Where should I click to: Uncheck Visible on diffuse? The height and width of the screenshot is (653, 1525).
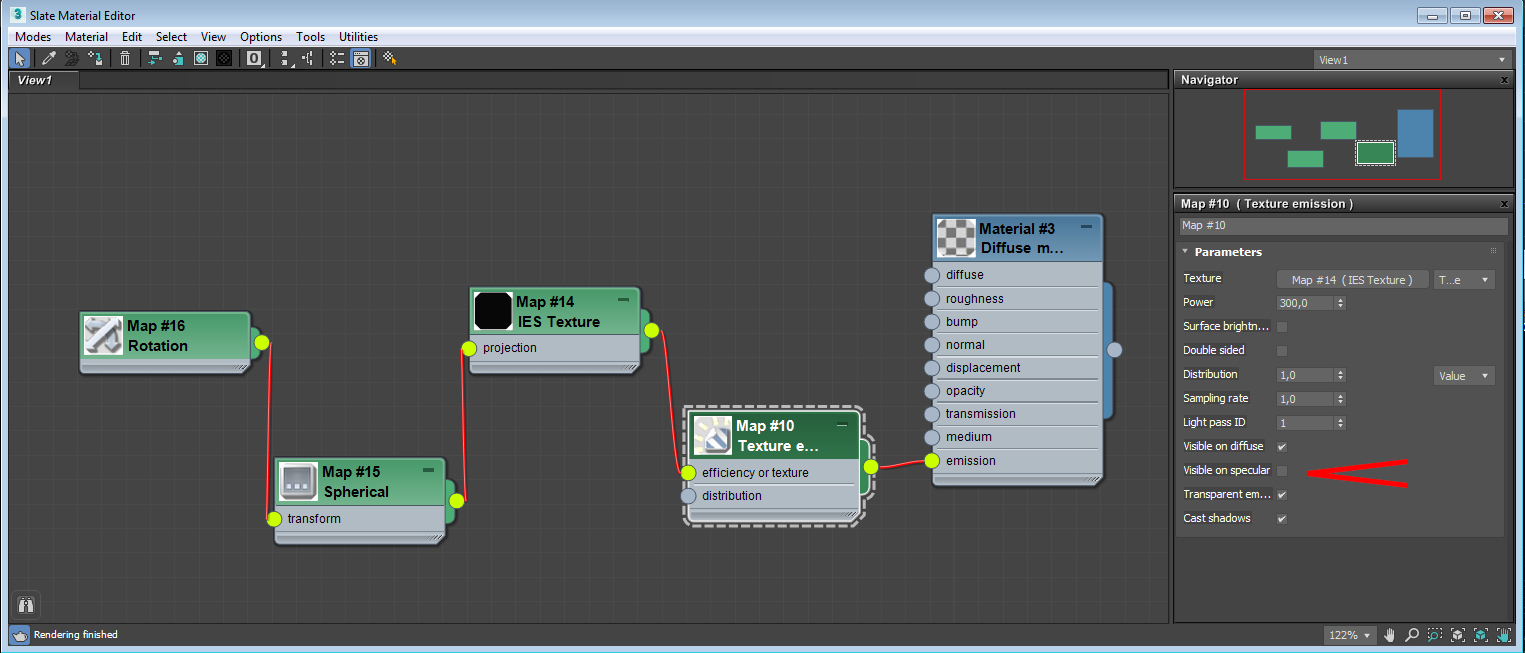[x=1282, y=447]
